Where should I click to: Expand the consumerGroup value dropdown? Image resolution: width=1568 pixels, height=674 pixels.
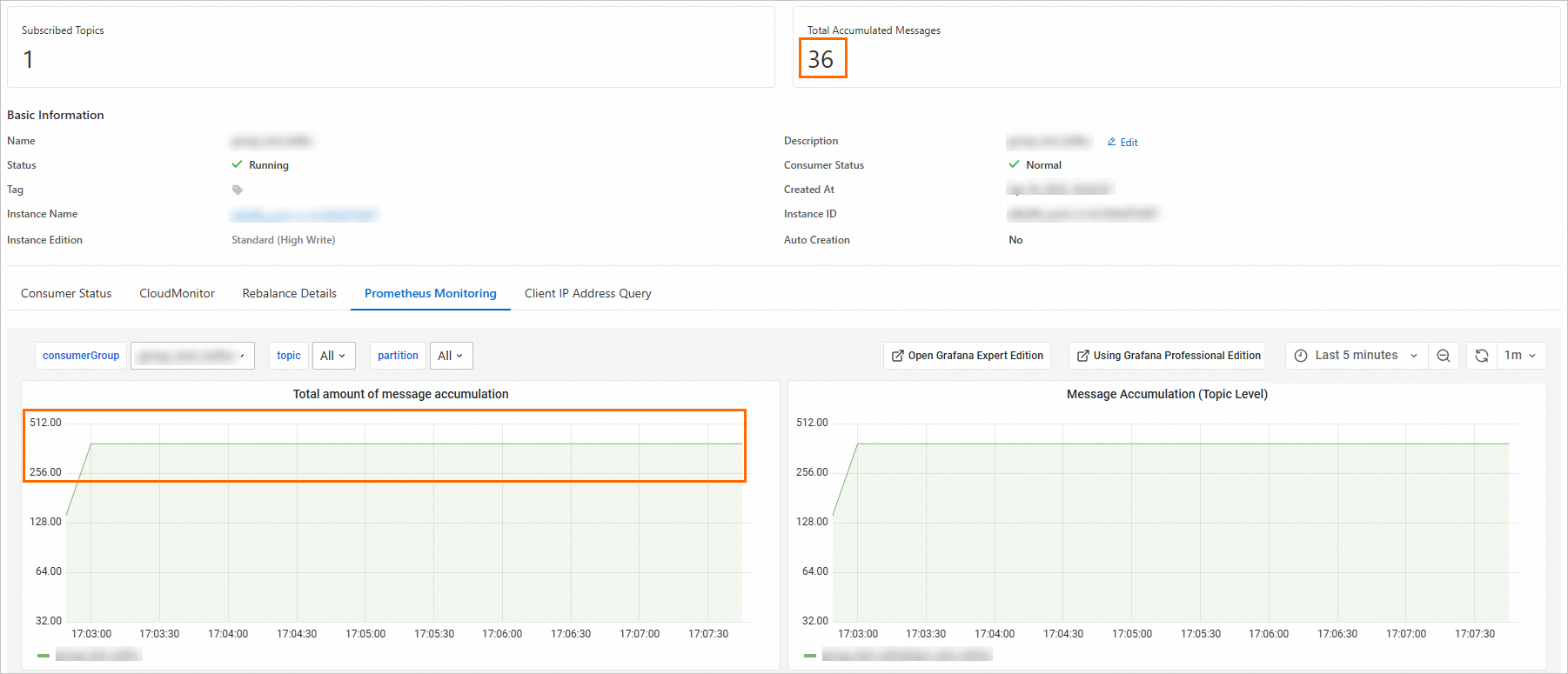pyautogui.click(x=192, y=356)
